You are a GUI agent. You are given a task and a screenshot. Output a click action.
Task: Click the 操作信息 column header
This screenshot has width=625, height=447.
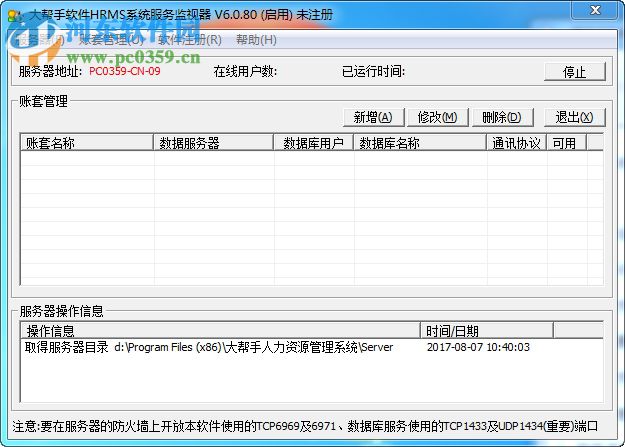click(220, 331)
